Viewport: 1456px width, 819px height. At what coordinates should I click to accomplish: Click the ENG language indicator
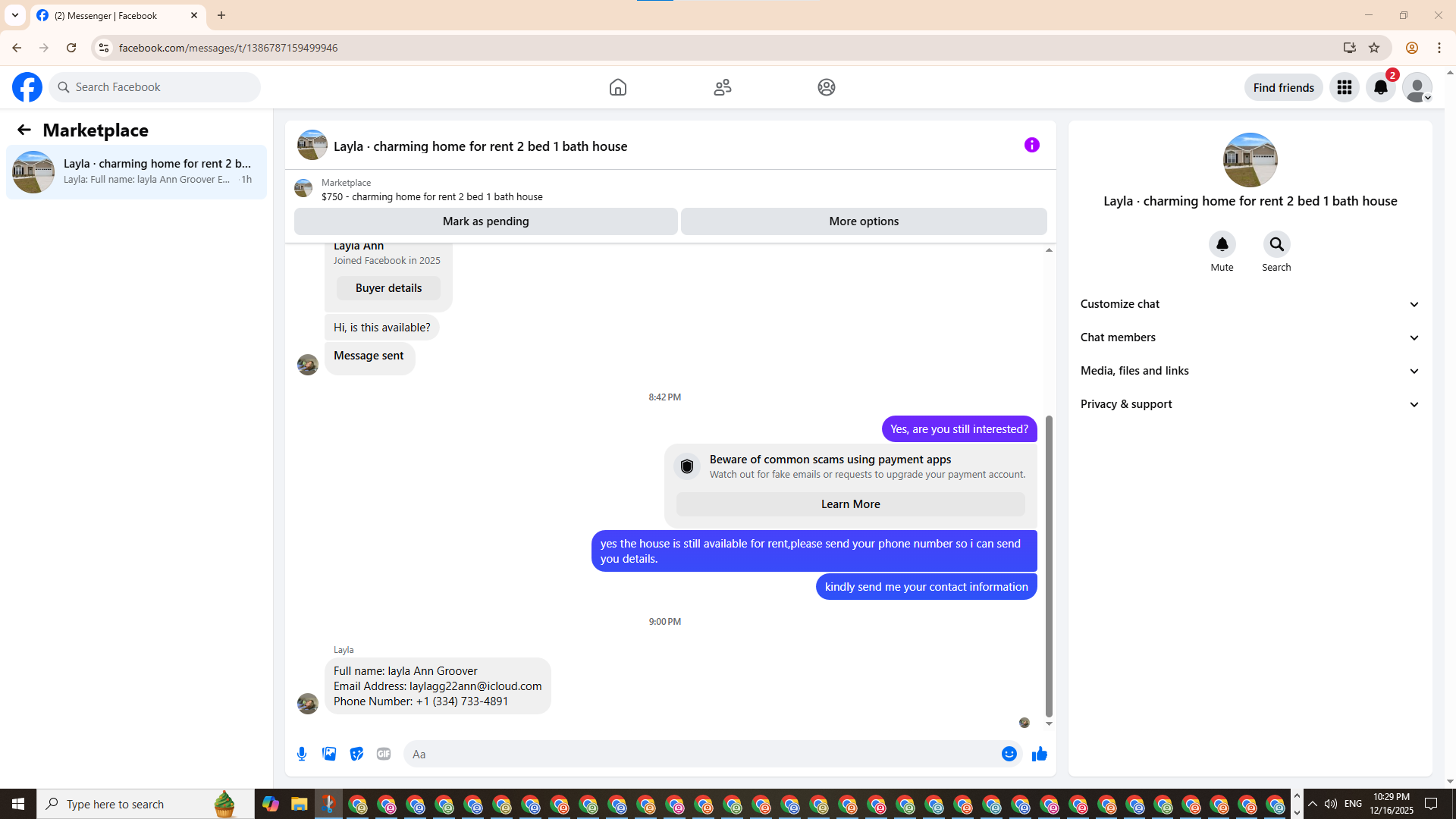pos(1354,804)
